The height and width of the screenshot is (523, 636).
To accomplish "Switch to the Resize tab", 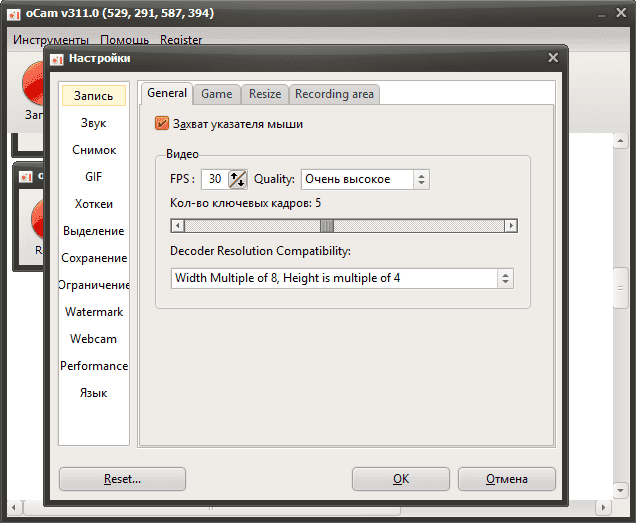I will [x=265, y=94].
